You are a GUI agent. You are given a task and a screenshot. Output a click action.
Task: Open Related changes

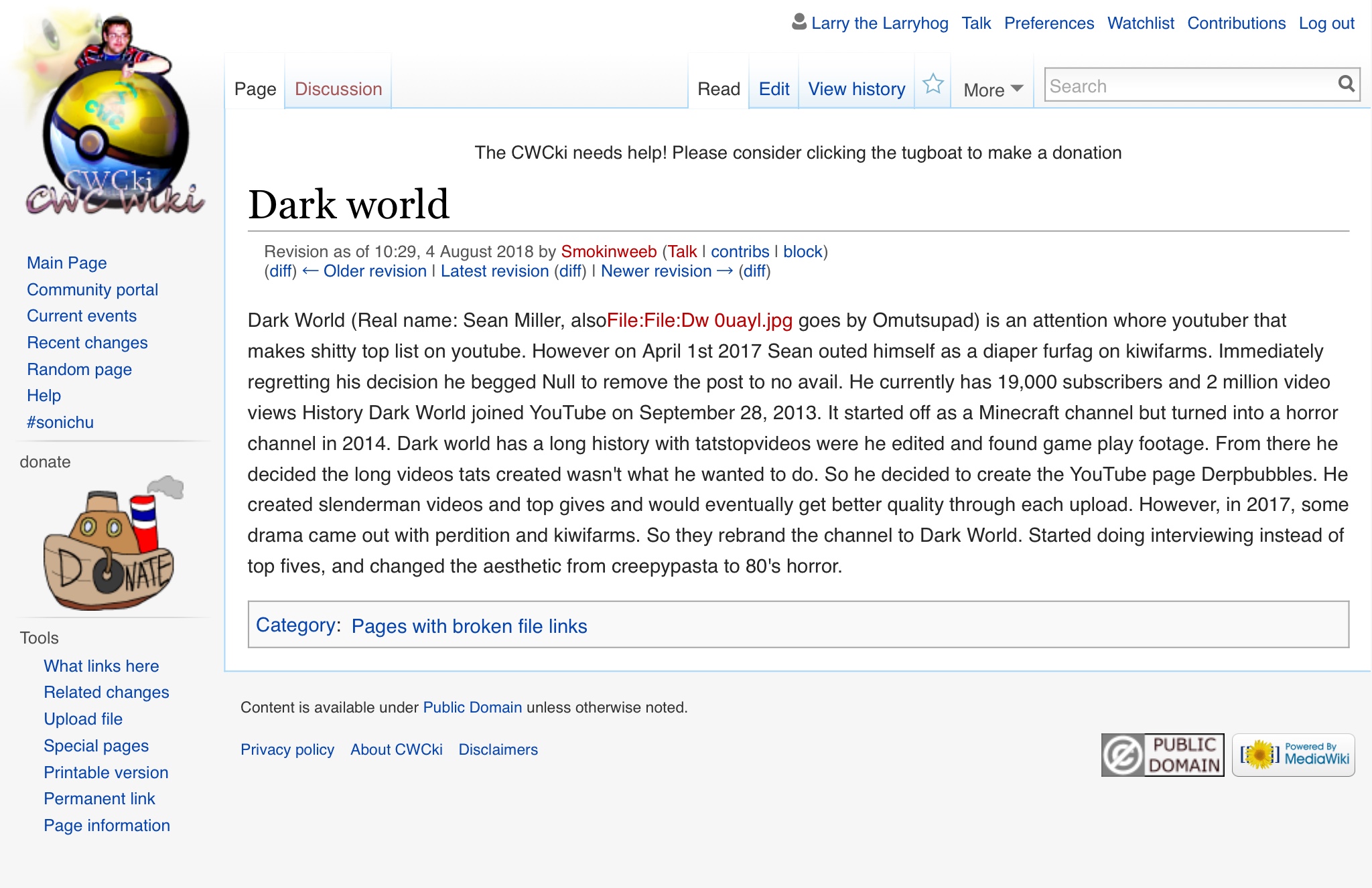coord(107,692)
